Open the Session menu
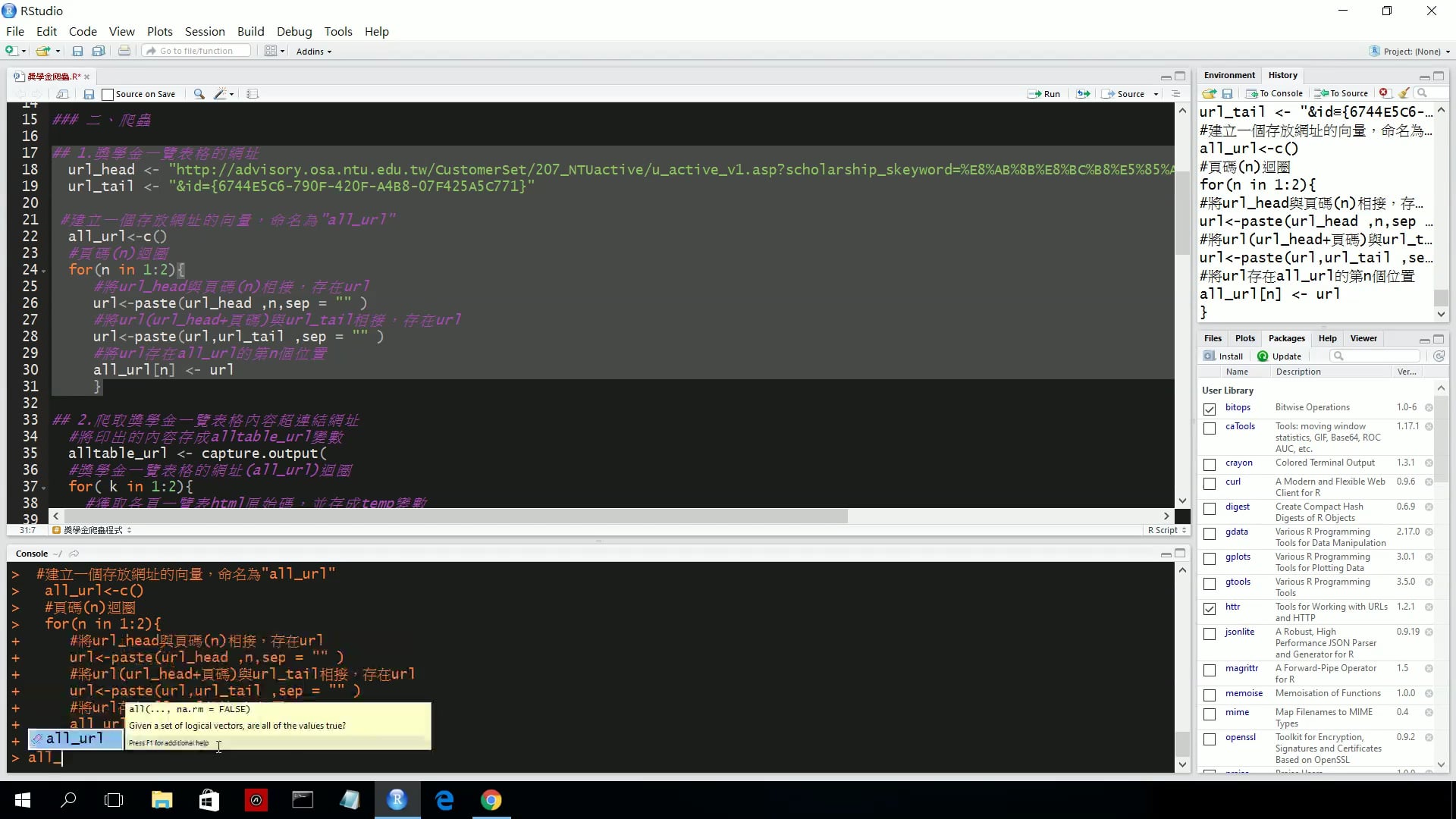Viewport: 1456px width, 819px height. pos(205,31)
